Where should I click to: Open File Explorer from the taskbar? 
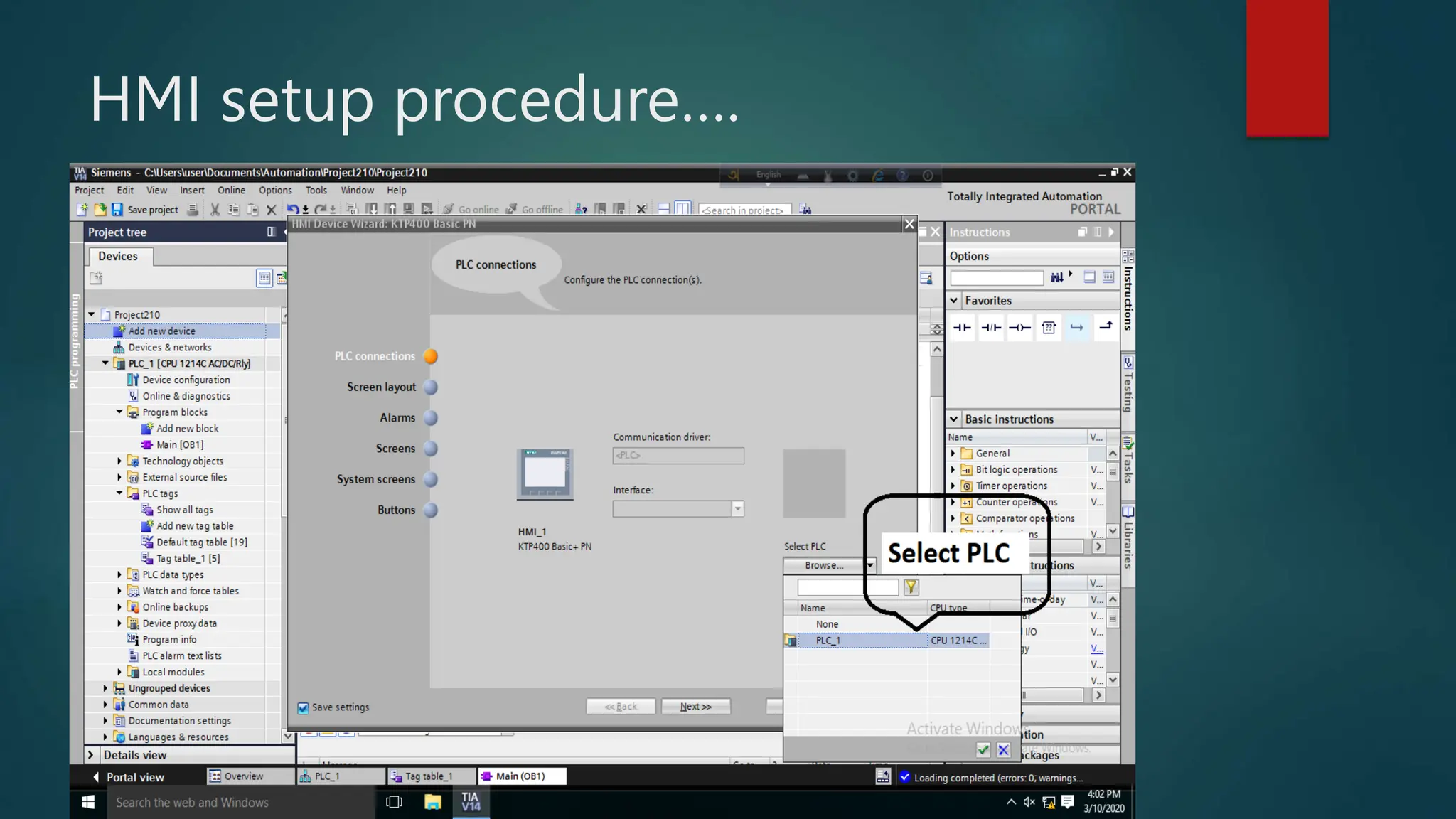(x=432, y=803)
